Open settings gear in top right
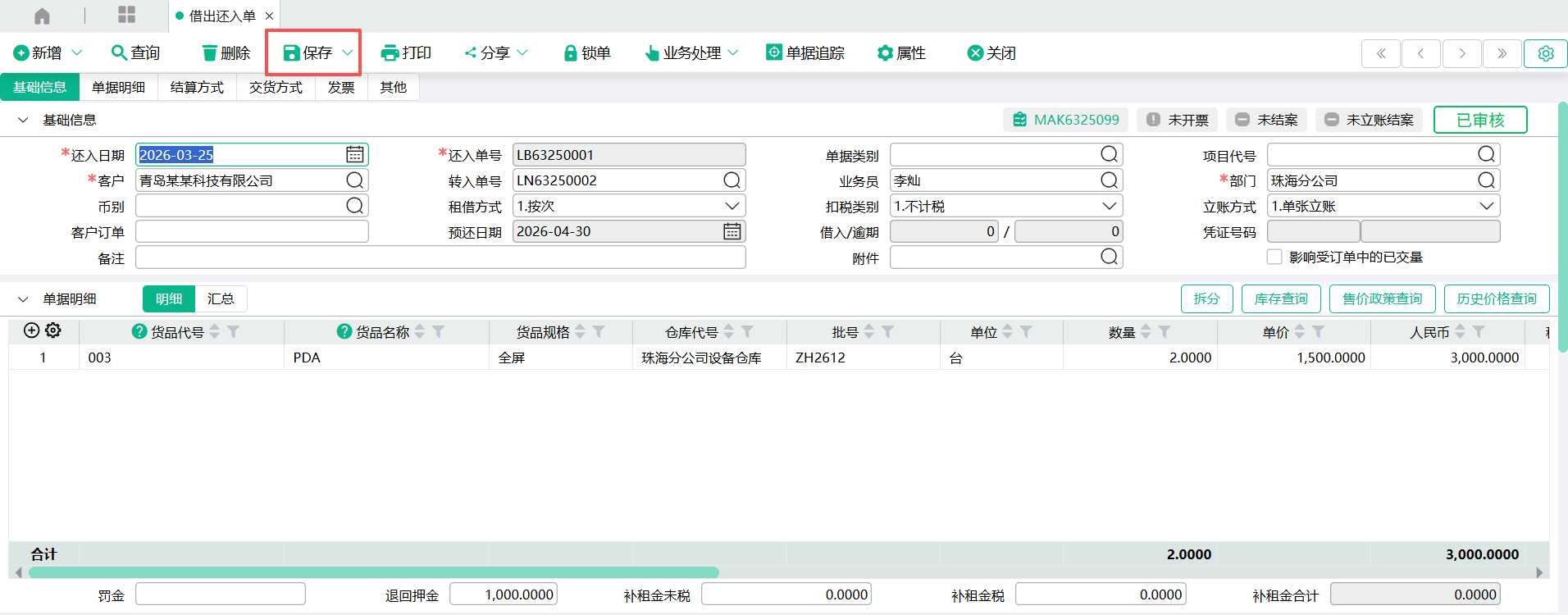This screenshot has width=1568, height=615. pos(1545,53)
